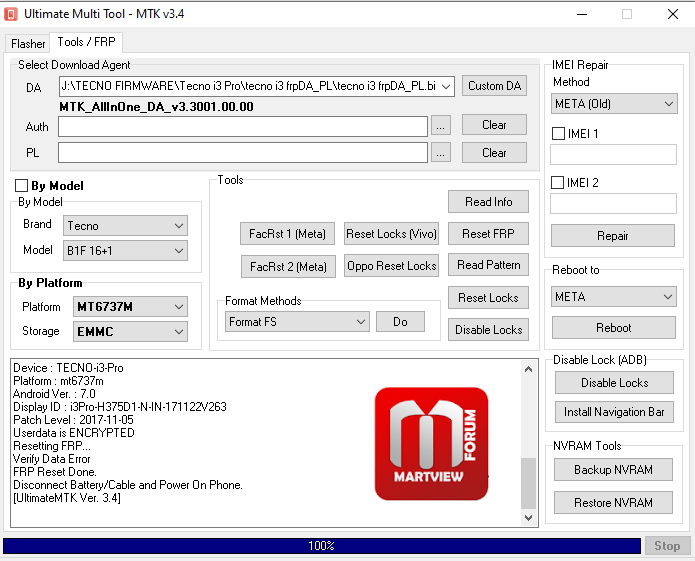Tick the IMEI 1 checkbox
The width and height of the screenshot is (695, 561).
558,133
